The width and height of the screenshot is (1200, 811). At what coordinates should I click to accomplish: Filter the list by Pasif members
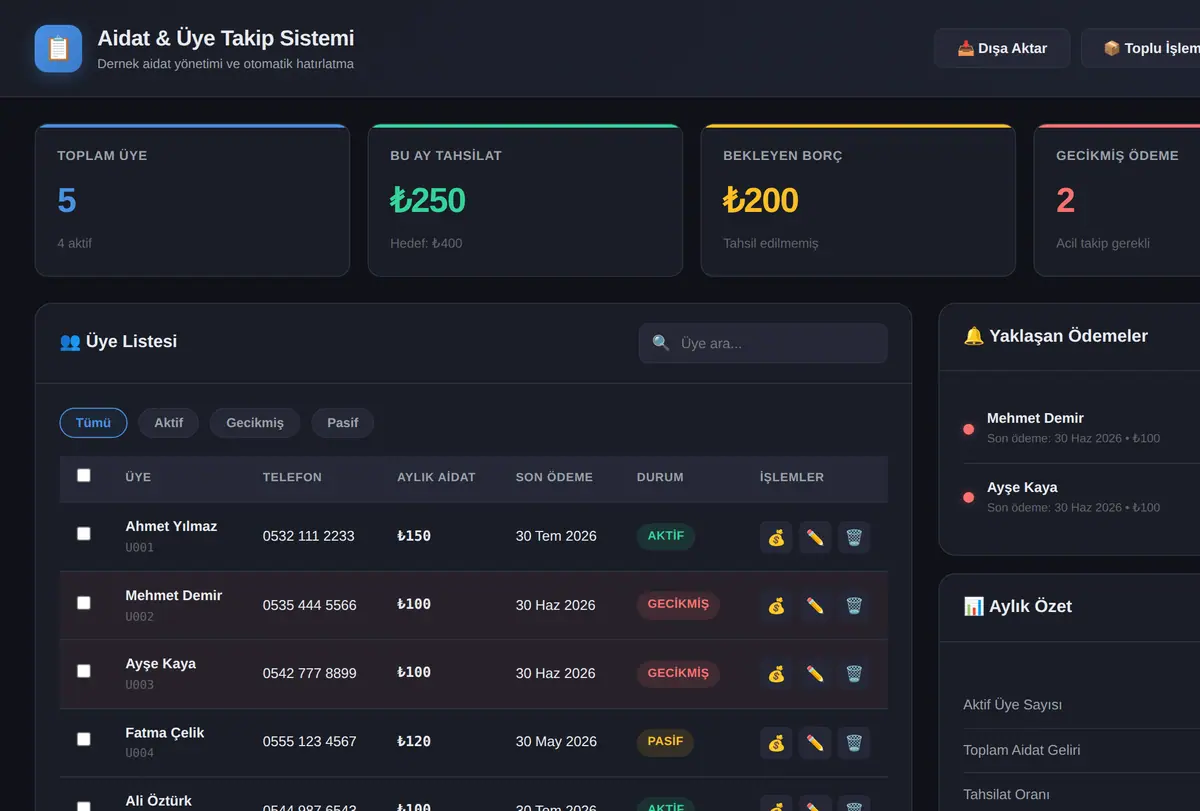[x=342, y=423]
